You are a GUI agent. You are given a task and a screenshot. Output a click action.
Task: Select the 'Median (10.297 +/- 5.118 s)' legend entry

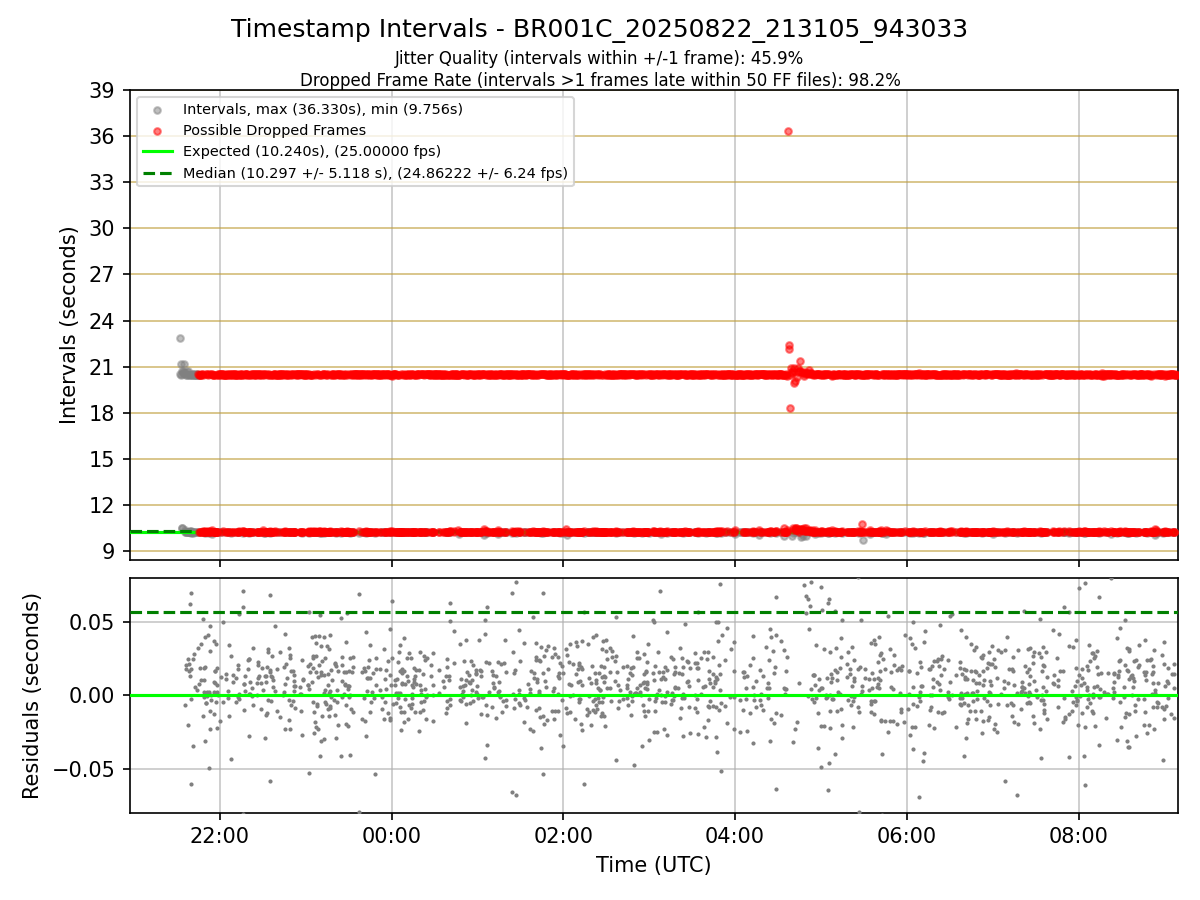(x=375, y=173)
